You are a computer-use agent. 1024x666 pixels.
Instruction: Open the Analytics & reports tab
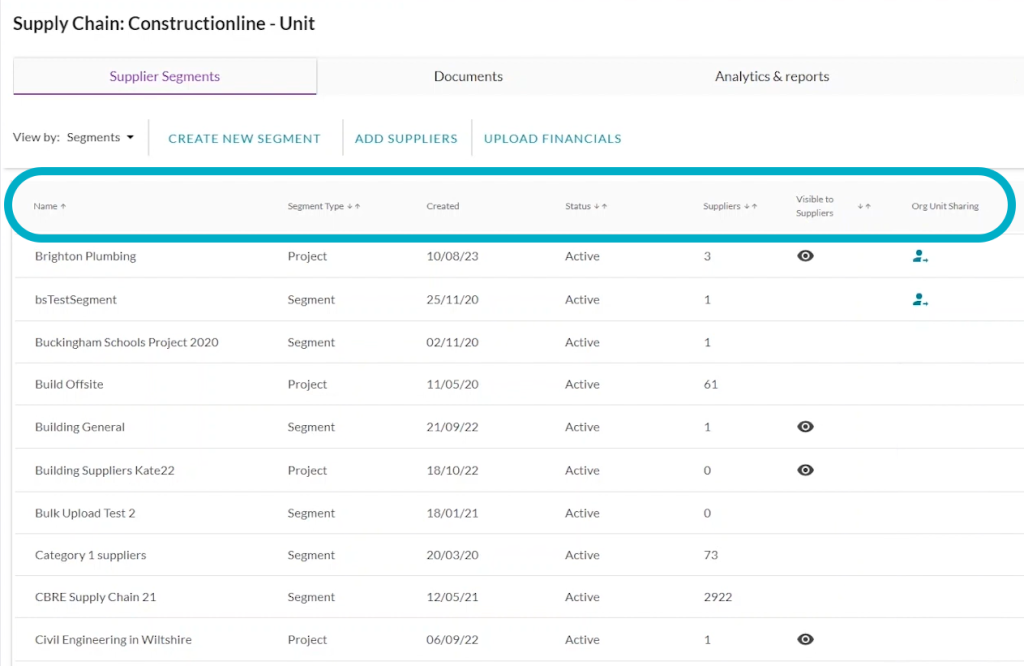771,76
